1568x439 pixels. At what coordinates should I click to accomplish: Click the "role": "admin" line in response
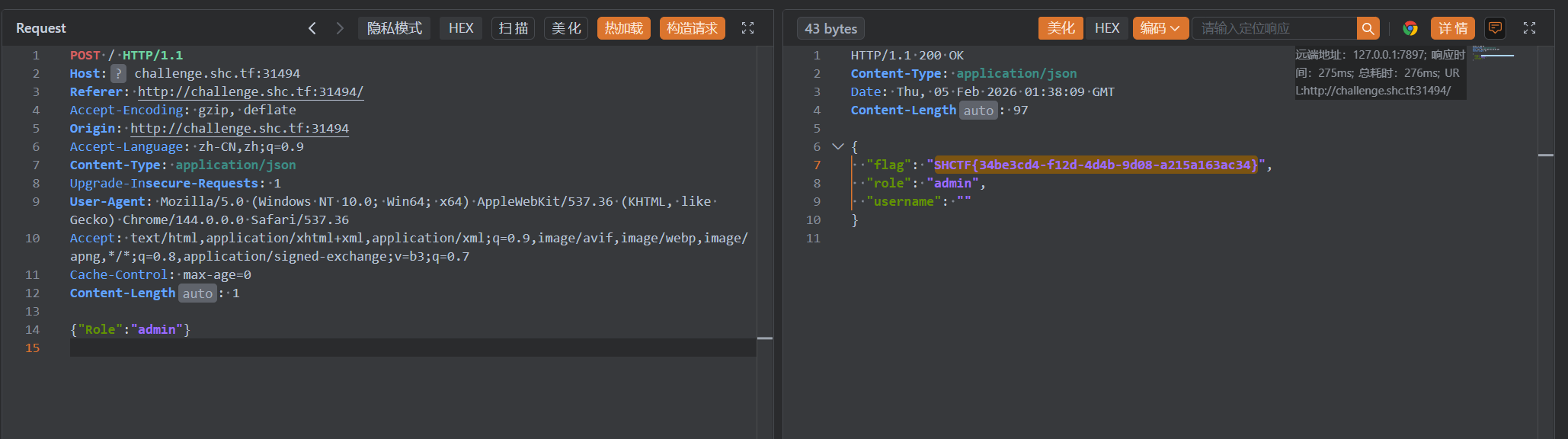920,183
